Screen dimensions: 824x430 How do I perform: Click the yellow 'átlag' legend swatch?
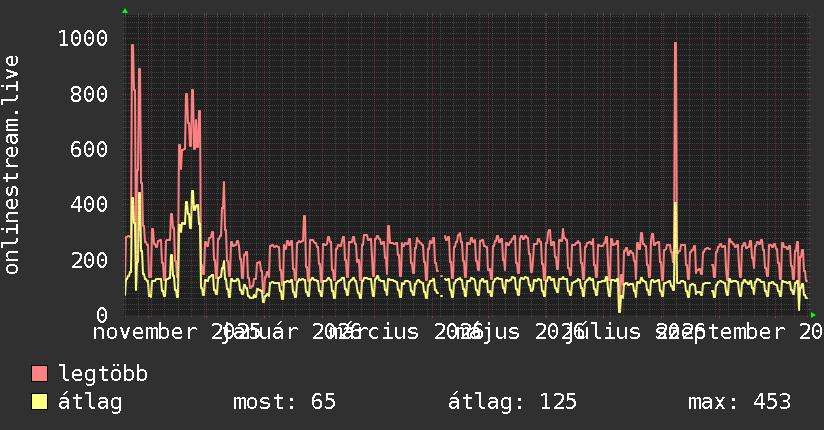[x=39, y=402]
